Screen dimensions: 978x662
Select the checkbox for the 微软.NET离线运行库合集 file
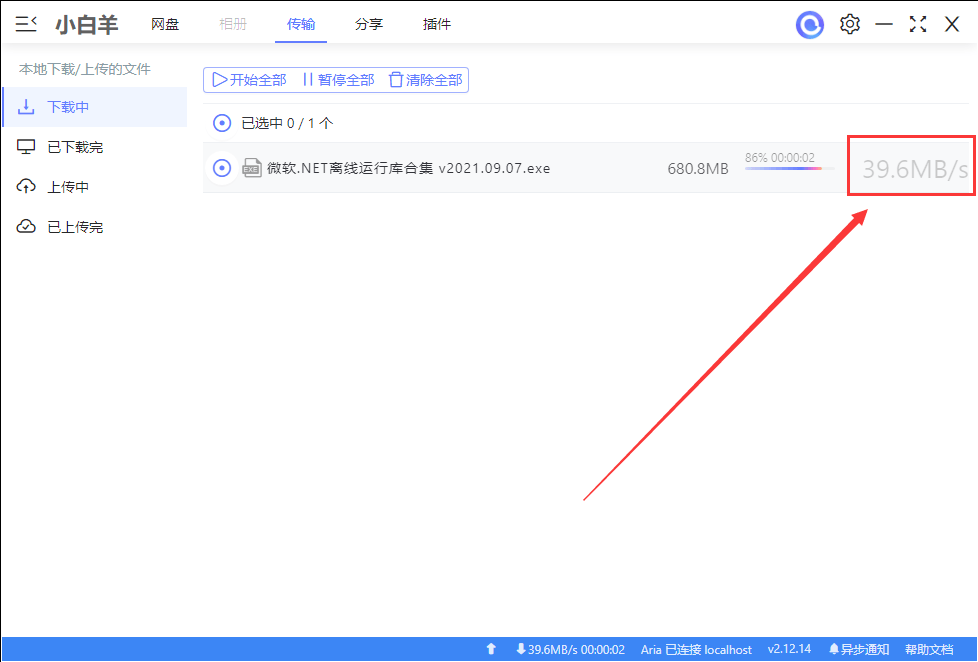(x=222, y=168)
